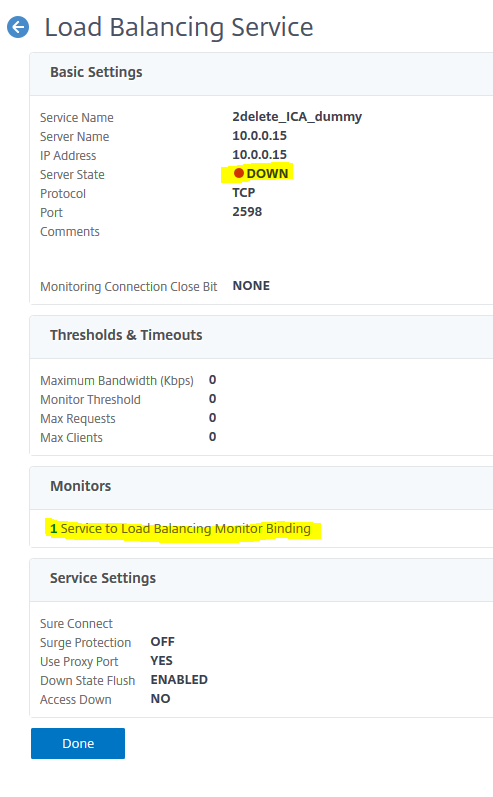493x797 pixels.
Task: Click the Use Proxy Port YES value
Action: (x=162, y=660)
